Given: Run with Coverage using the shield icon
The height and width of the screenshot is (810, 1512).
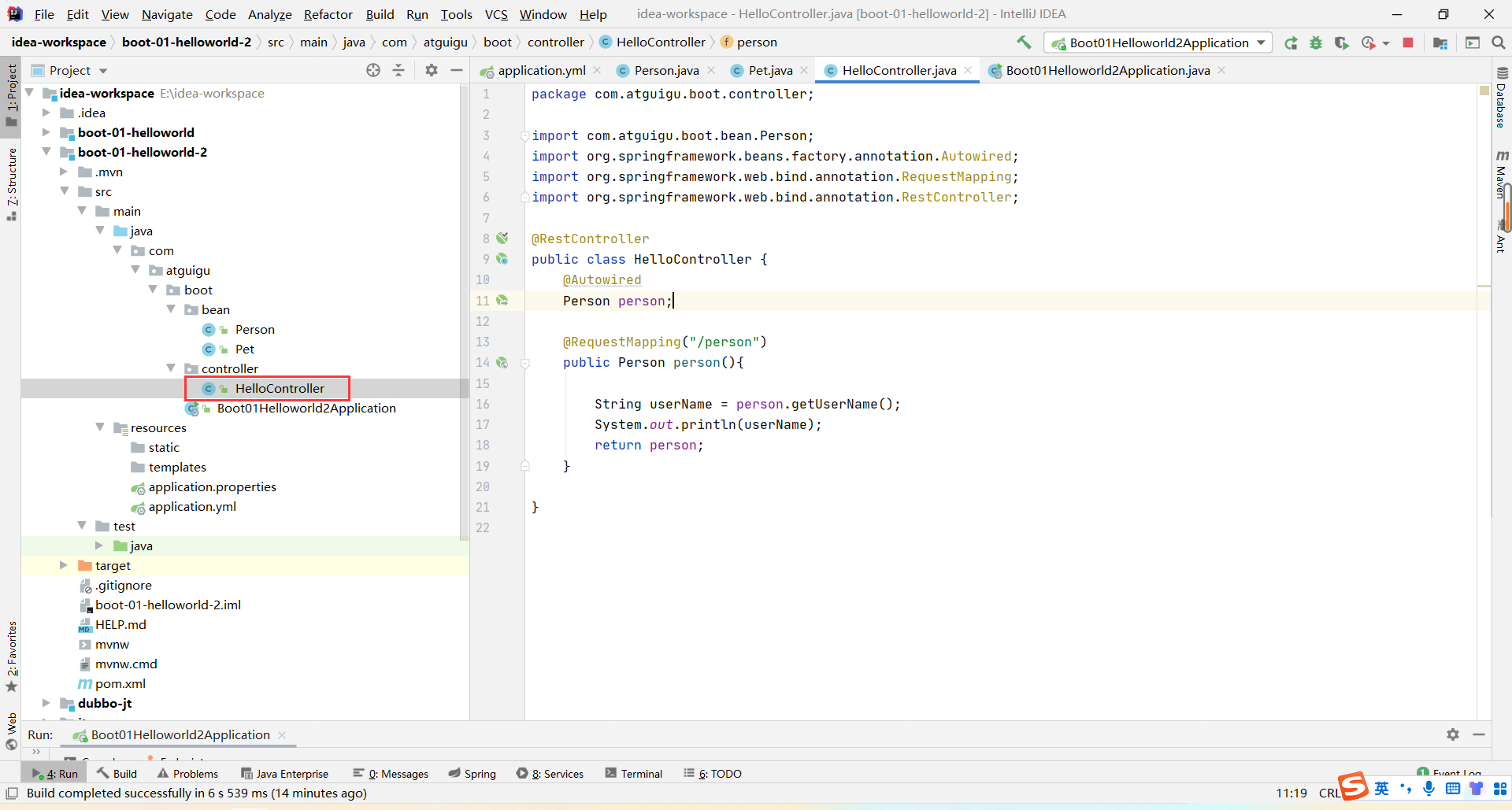Looking at the screenshot, I should [1341, 43].
